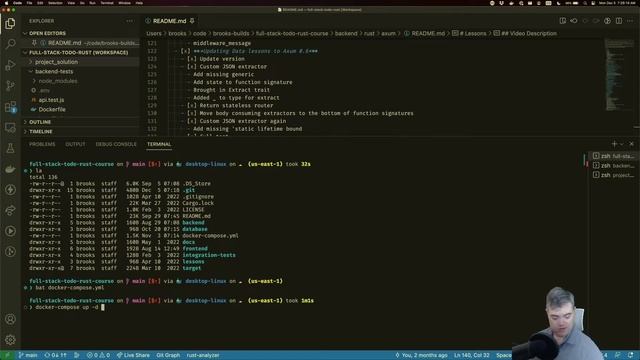Click the open preview to side icon

(x=562, y=21)
